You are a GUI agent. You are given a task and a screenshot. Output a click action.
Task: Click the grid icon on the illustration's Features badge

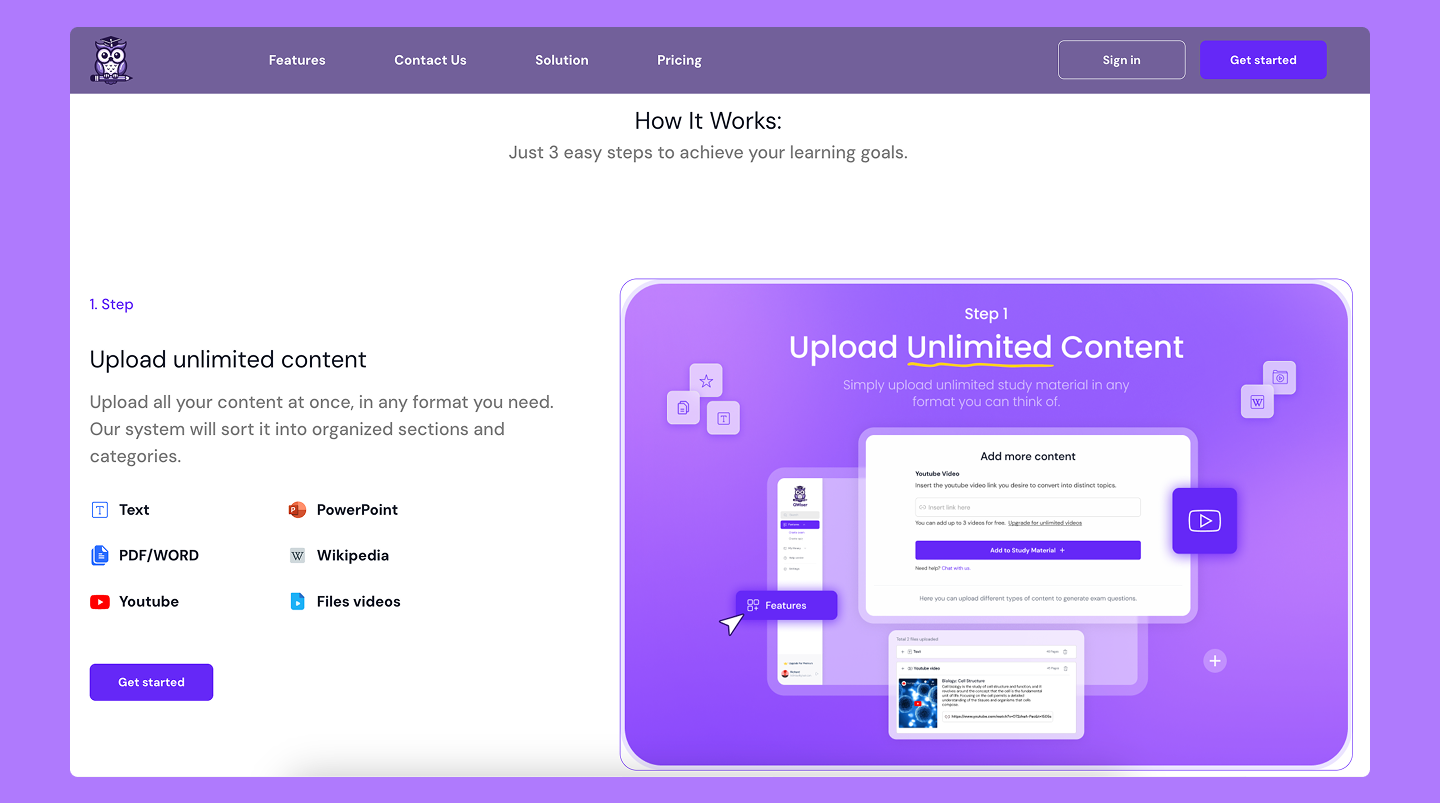pos(753,605)
